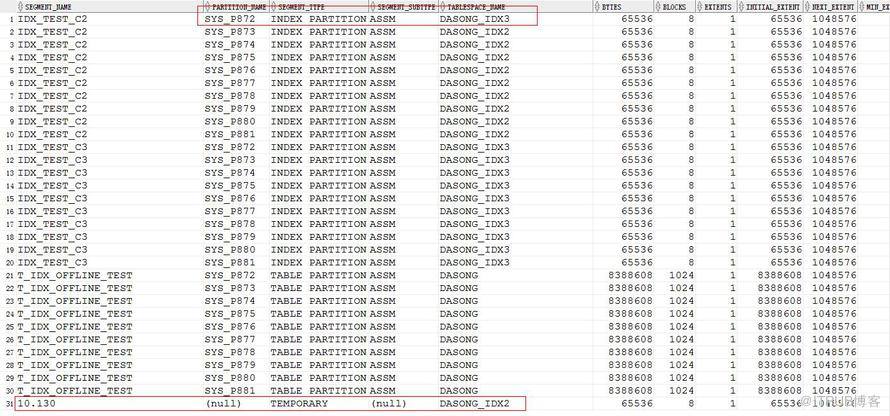890x416 pixels.
Task: Click INDEX PARTITION cell in row 7
Action: [x=318, y=96]
